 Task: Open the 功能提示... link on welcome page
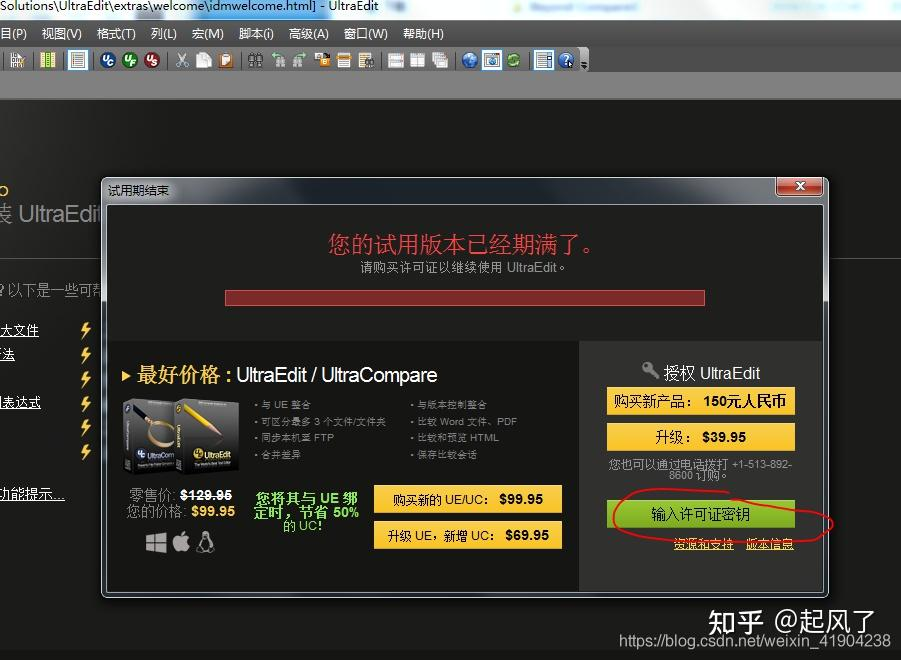(32, 494)
